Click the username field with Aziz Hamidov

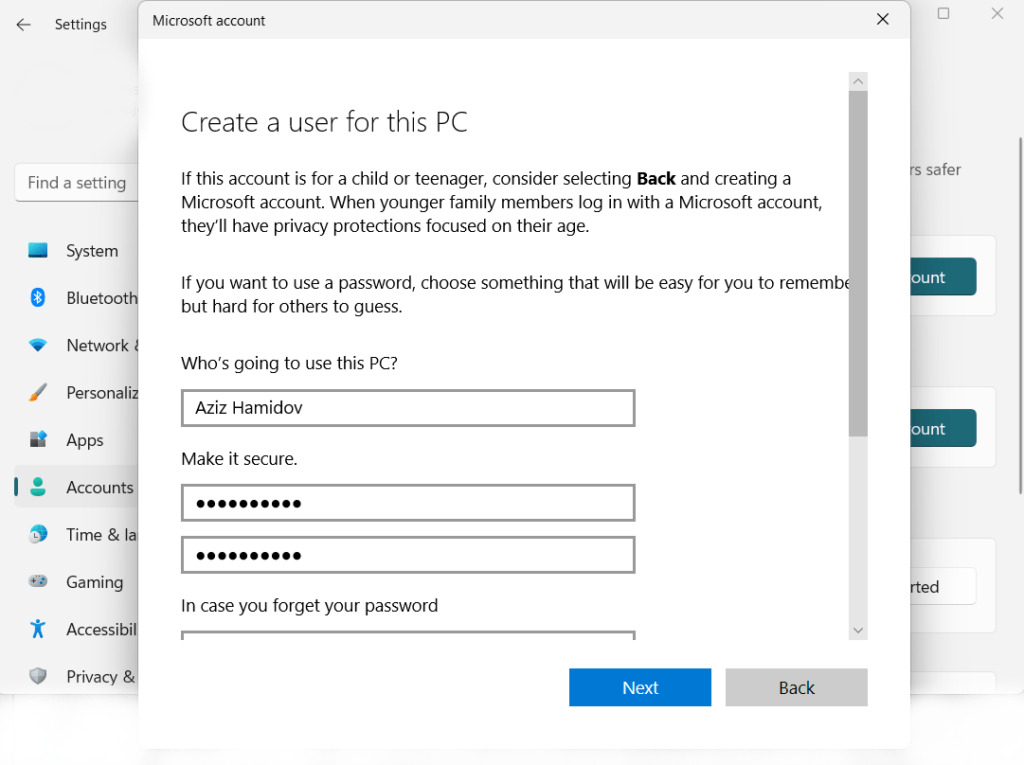[408, 408]
